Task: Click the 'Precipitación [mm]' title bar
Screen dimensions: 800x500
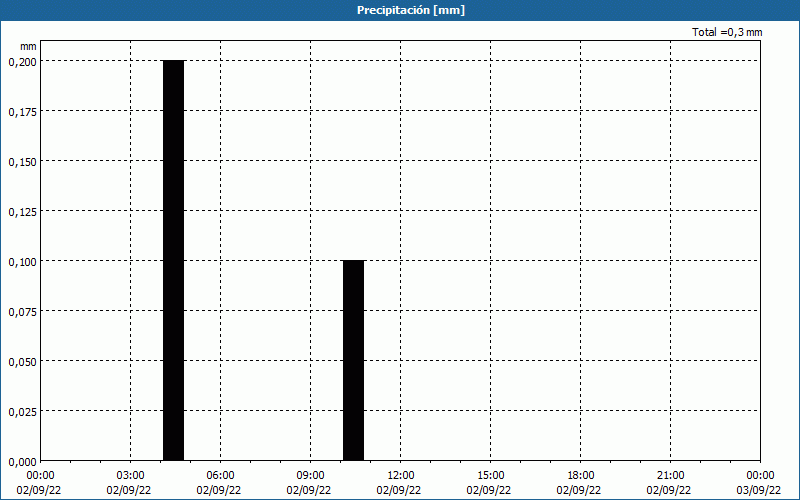Action: pos(400,10)
